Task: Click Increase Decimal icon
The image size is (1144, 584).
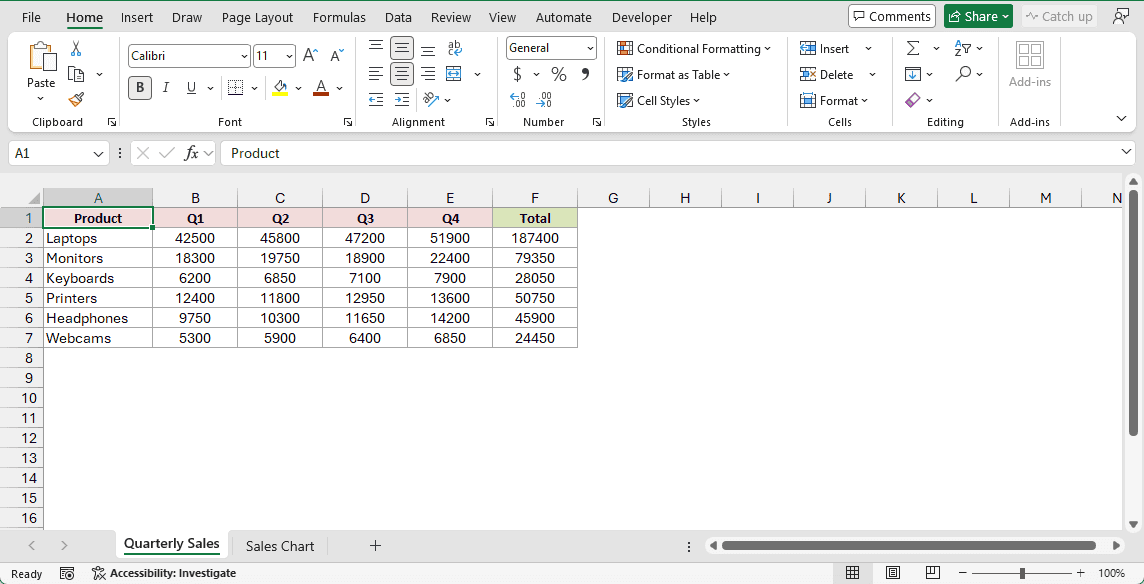Action: click(518, 99)
